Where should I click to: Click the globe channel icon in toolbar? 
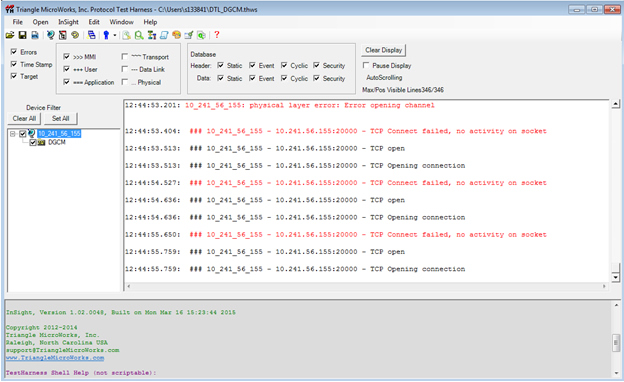(x=50, y=35)
